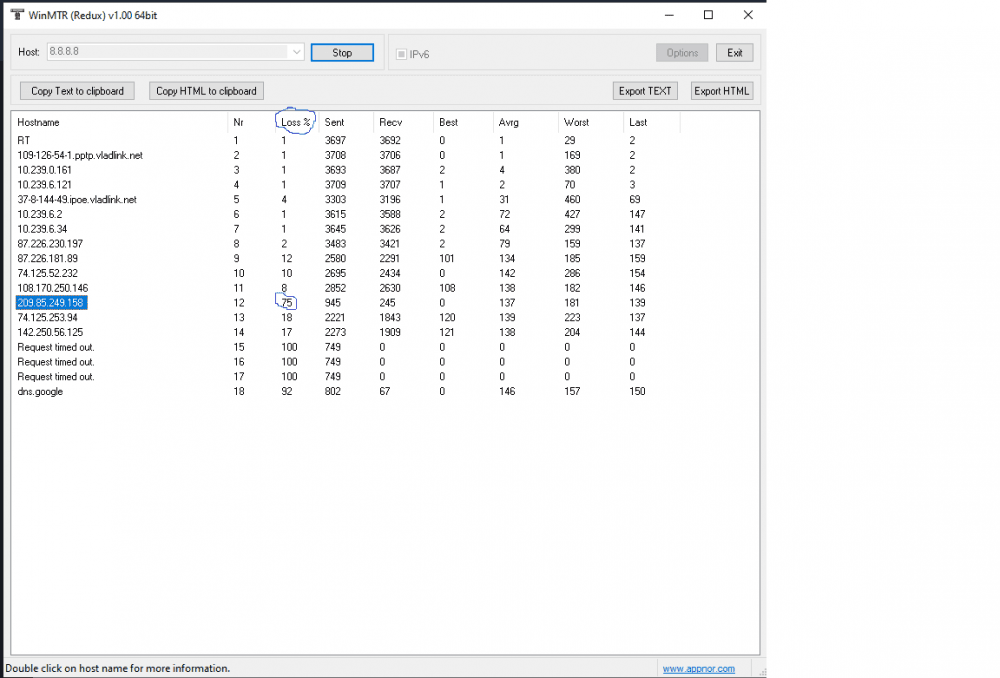Open the www.appnor.com link
Viewport: 1000px width, 678px height.
(x=698, y=669)
